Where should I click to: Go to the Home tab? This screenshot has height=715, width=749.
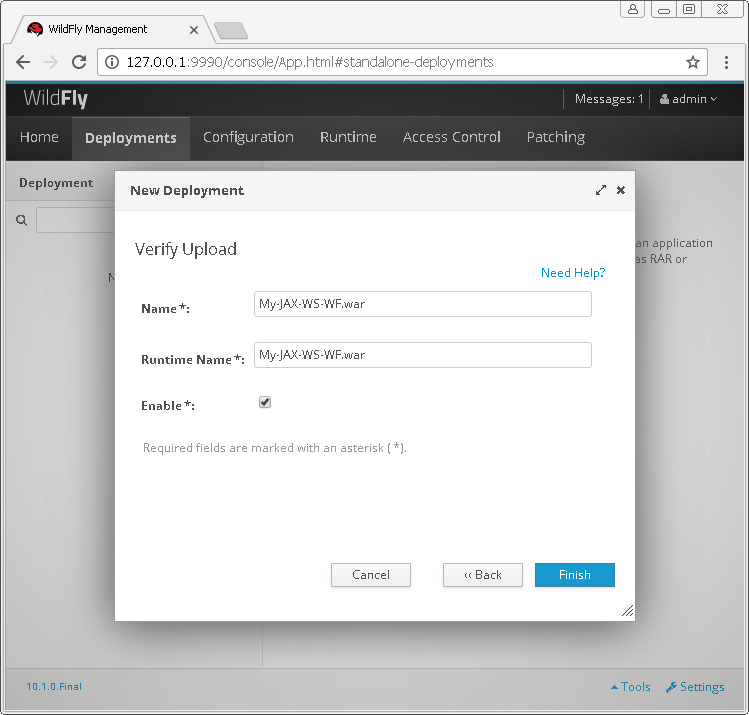coord(39,137)
